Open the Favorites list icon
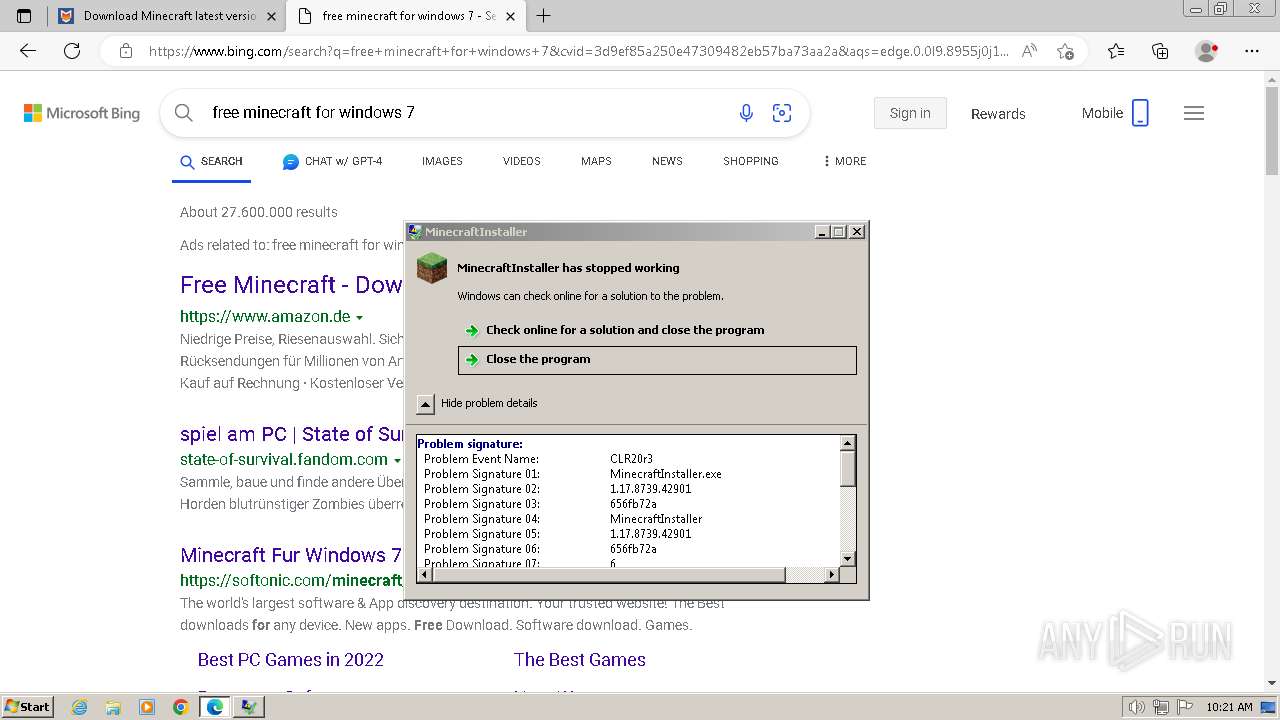The image size is (1280, 720). click(x=1116, y=51)
